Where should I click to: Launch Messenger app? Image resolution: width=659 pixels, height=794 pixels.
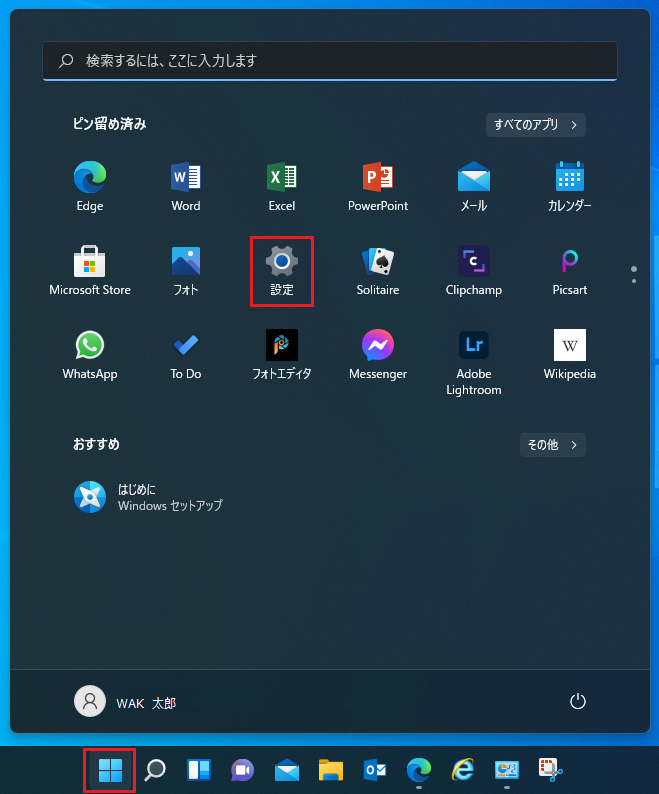pyautogui.click(x=378, y=354)
